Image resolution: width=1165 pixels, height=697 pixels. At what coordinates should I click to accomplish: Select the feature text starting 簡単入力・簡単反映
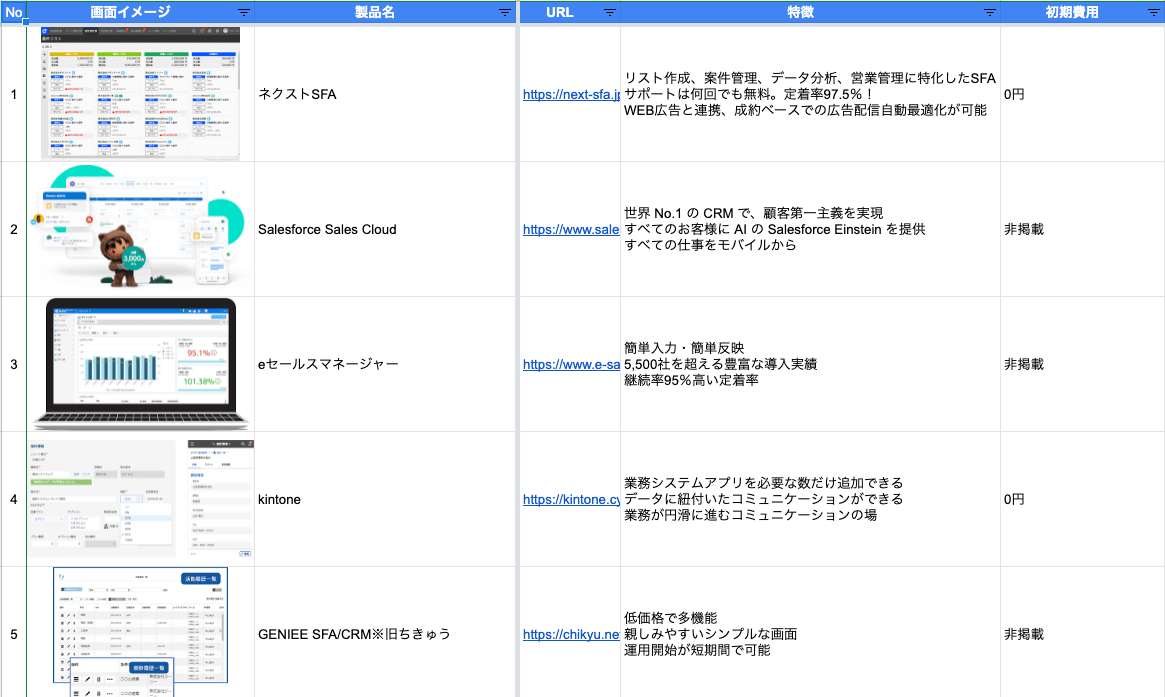point(721,365)
